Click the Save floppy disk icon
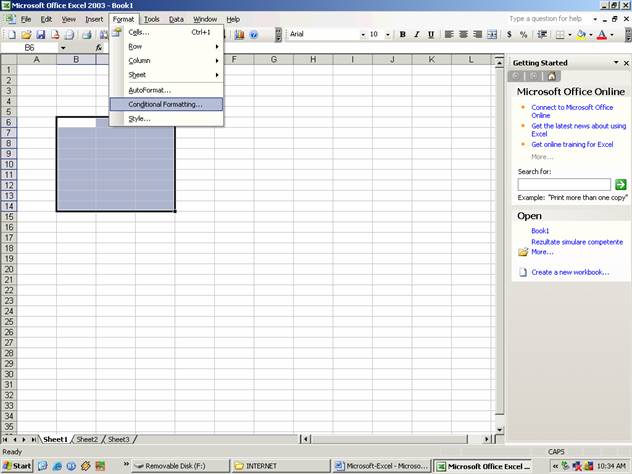The image size is (632, 474). coord(41,35)
